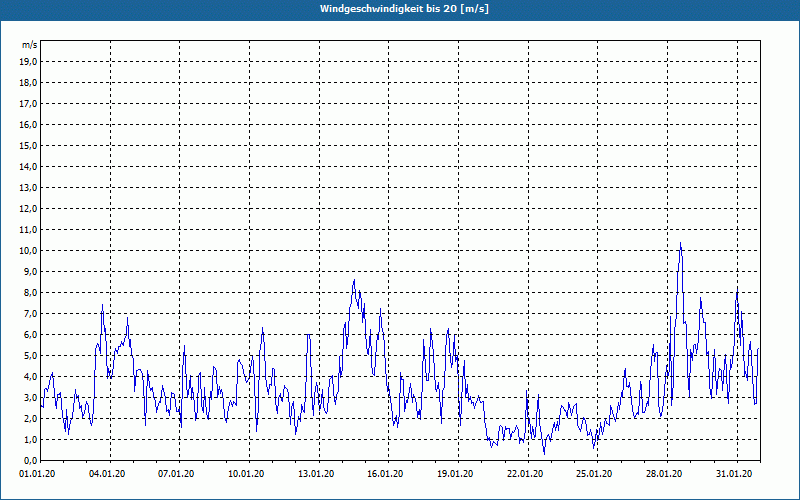Select the 19,0 y-axis label

pos(28,62)
